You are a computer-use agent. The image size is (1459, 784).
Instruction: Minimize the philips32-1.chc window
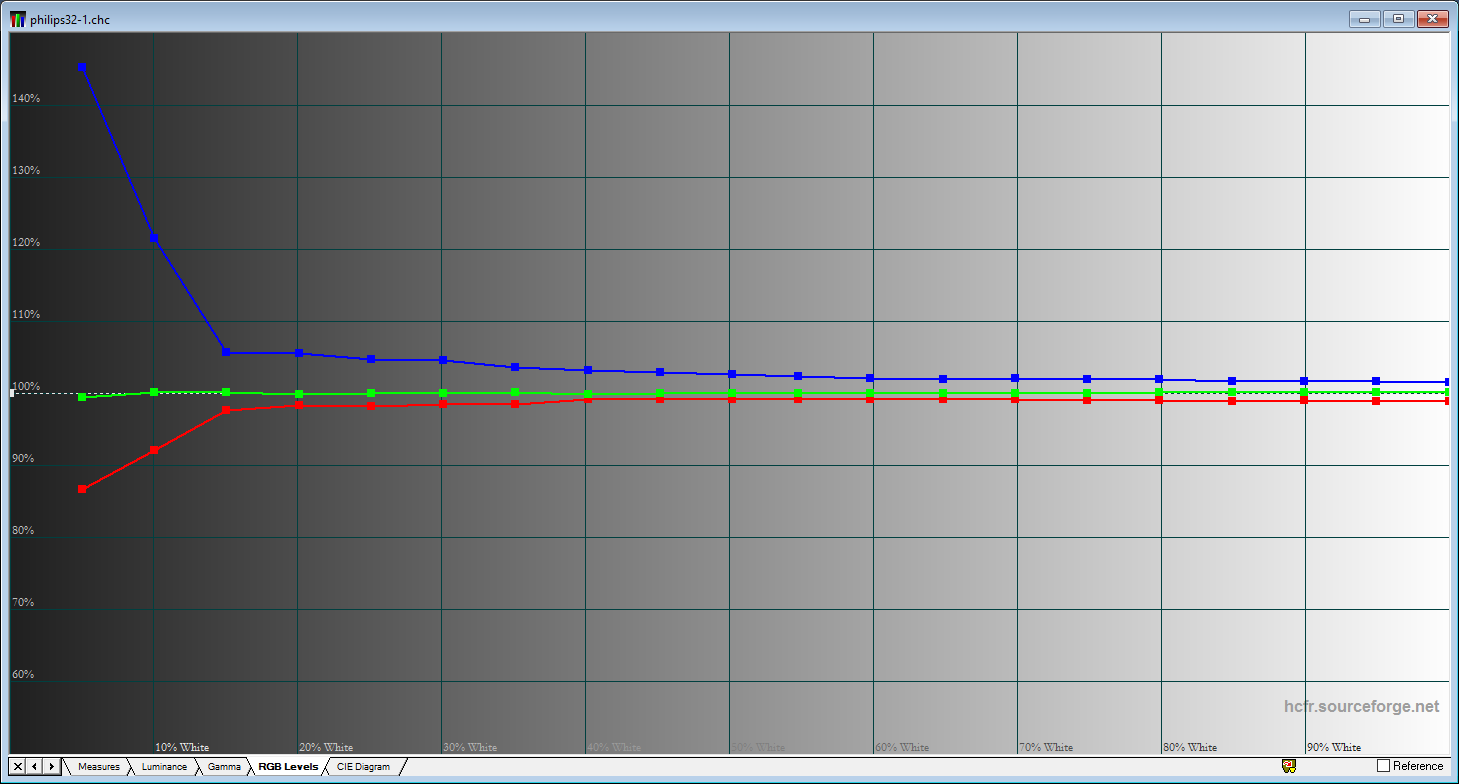1365,18
